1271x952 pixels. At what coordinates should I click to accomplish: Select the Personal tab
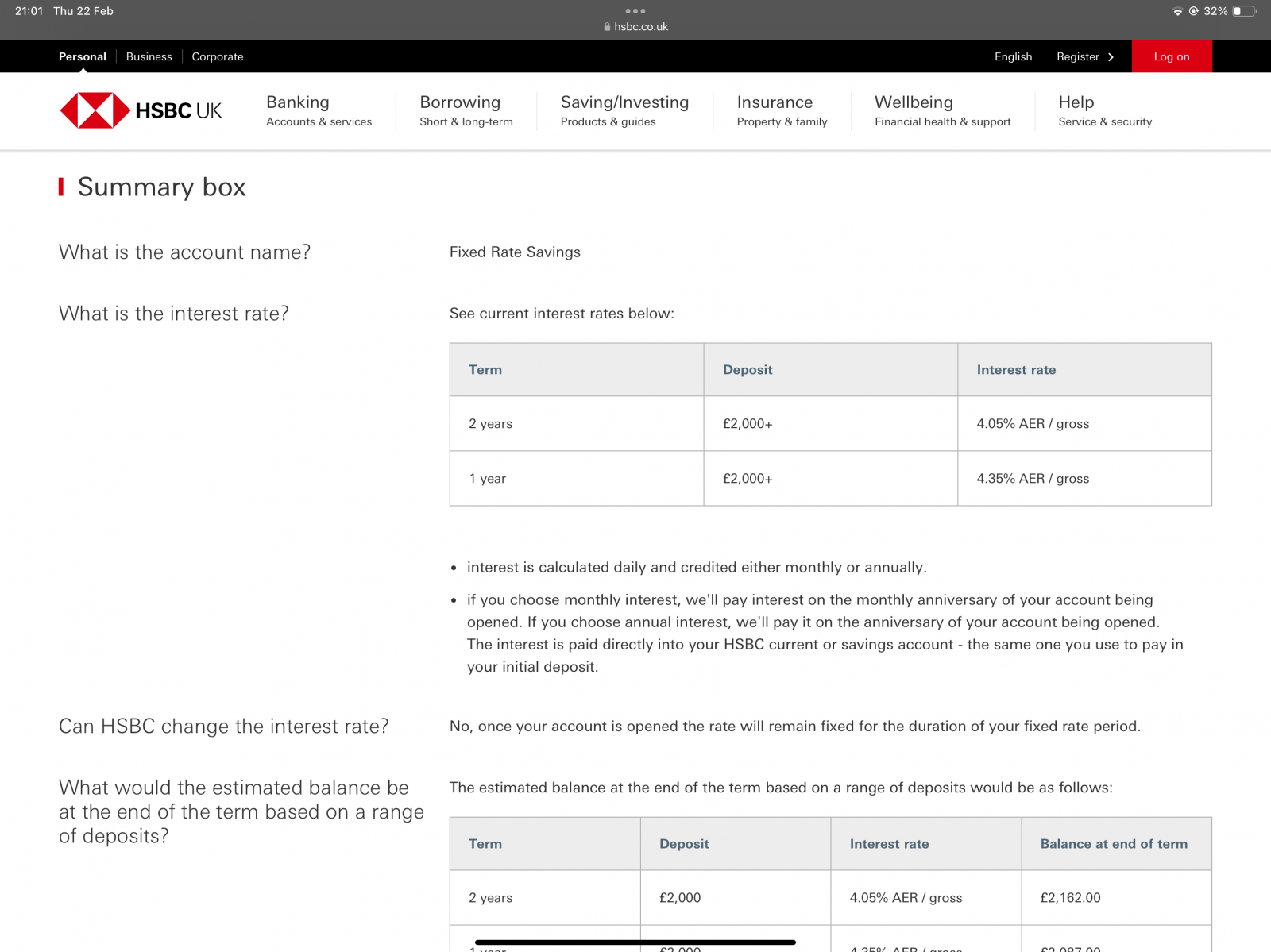82,56
